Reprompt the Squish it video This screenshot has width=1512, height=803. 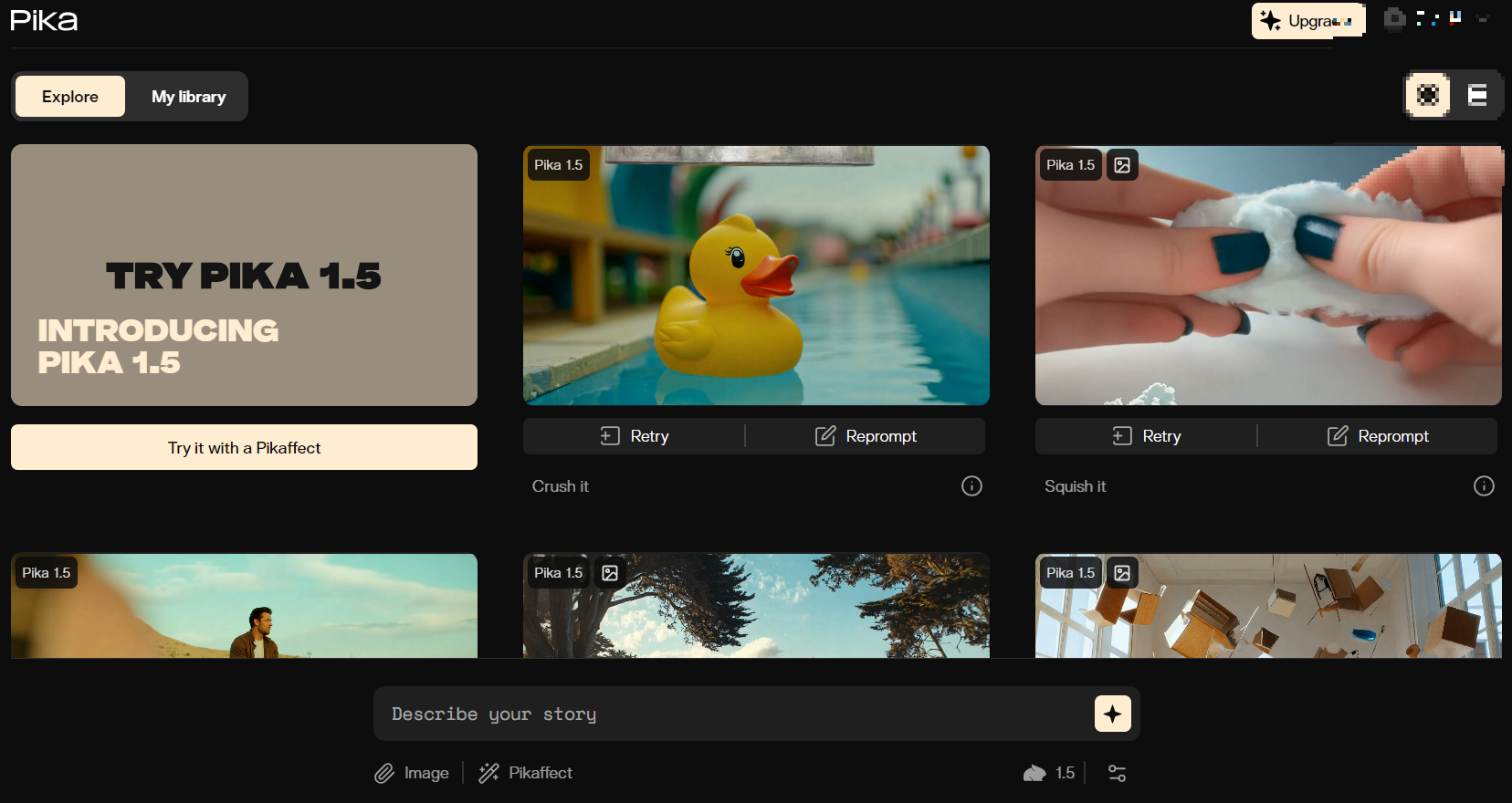click(1378, 436)
